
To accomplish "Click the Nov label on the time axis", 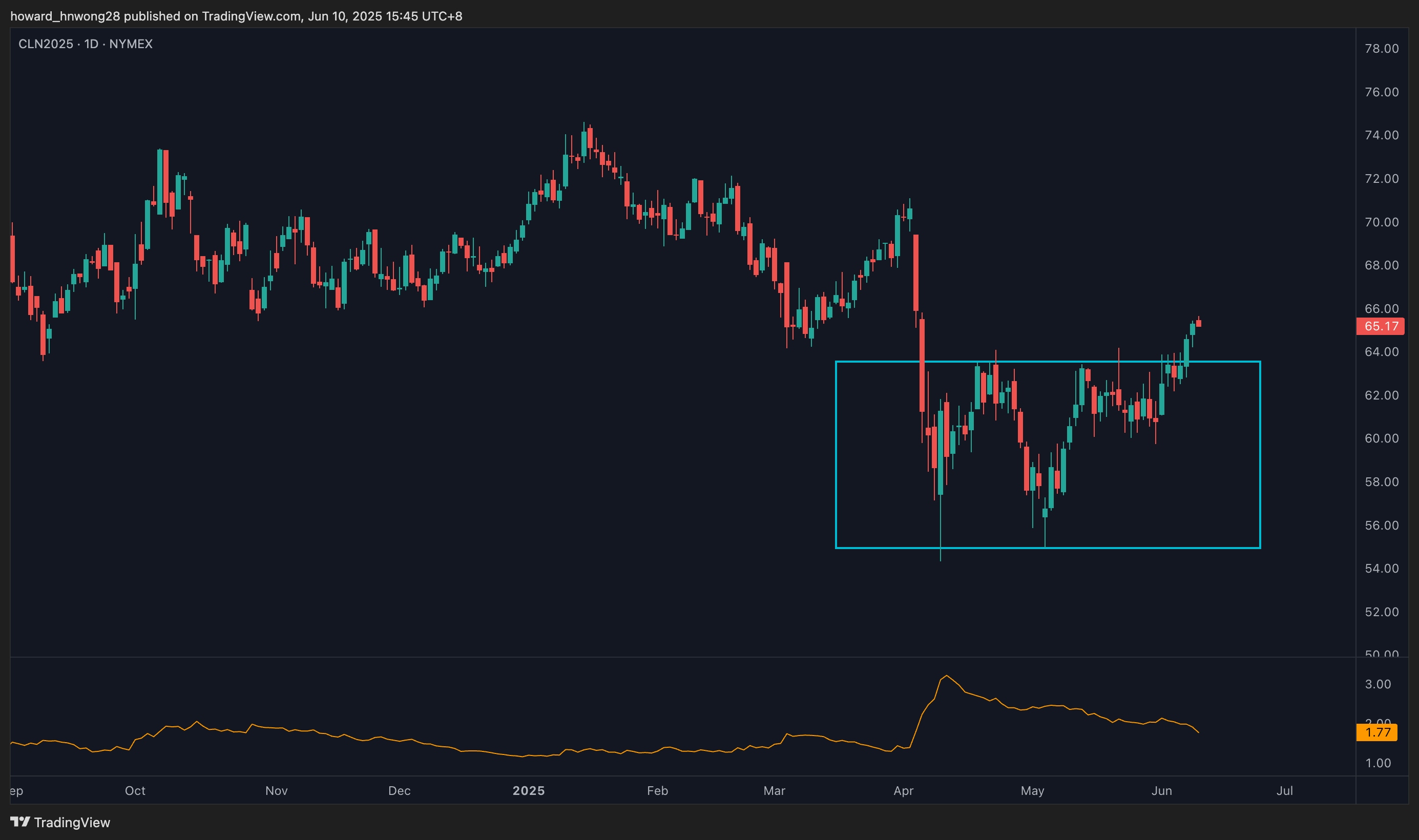I will point(276,791).
